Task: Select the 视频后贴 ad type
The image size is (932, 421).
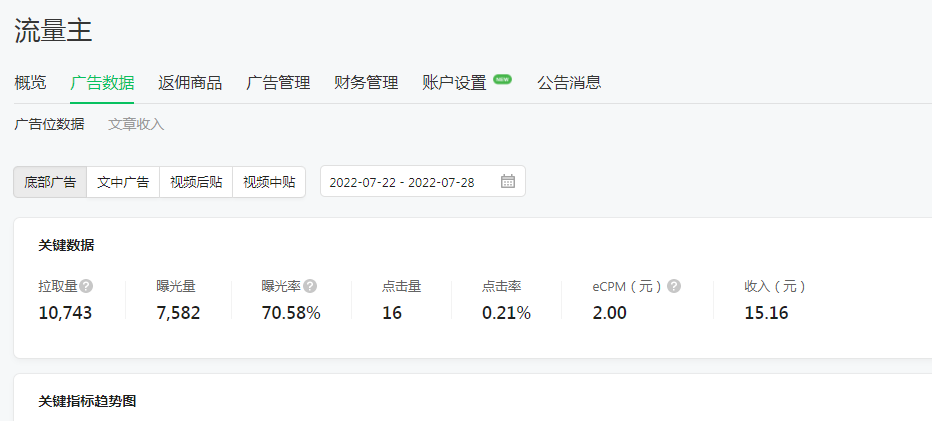Action: pos(196,182)
